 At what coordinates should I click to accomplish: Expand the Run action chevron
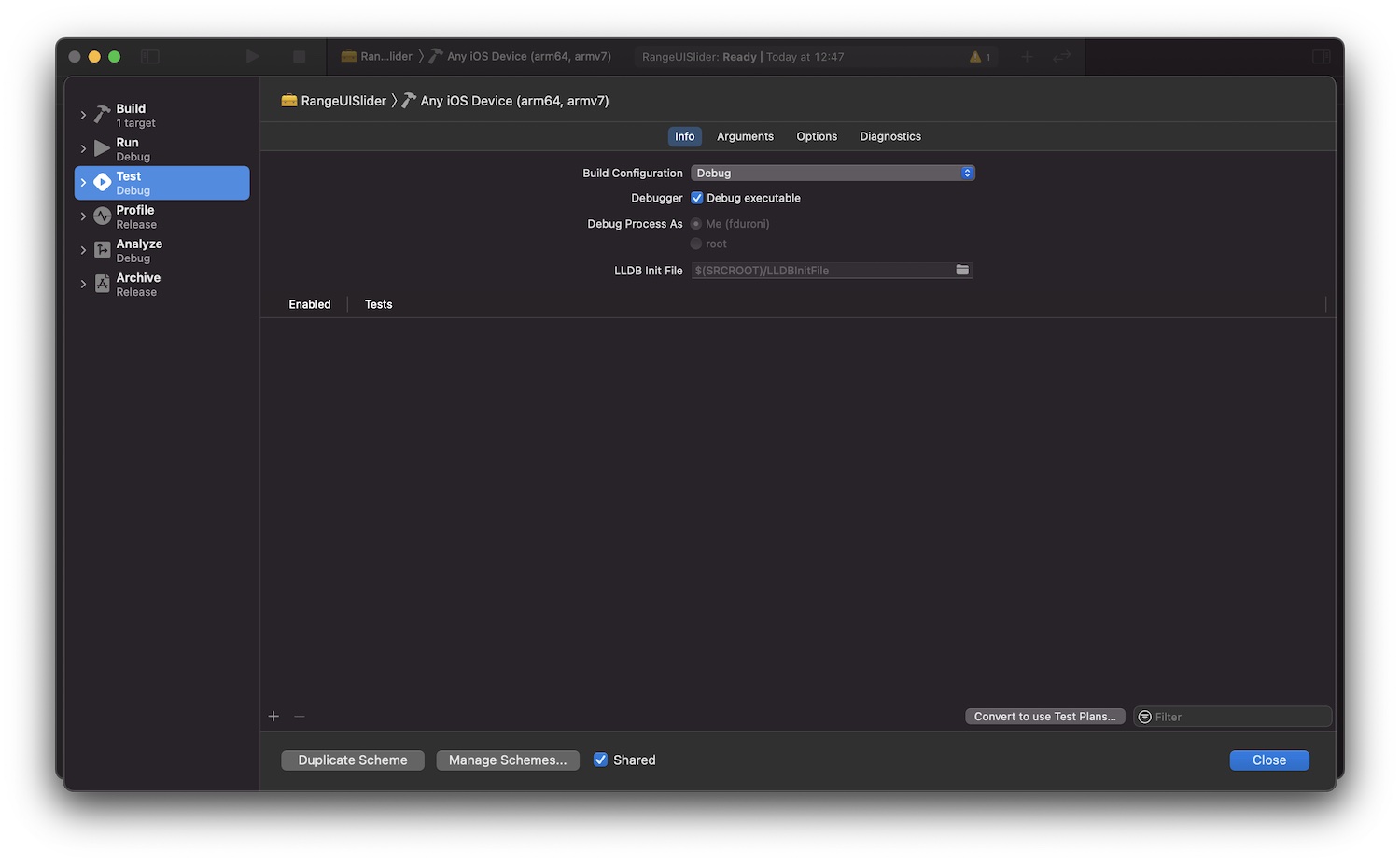click(x=83, y=148)
